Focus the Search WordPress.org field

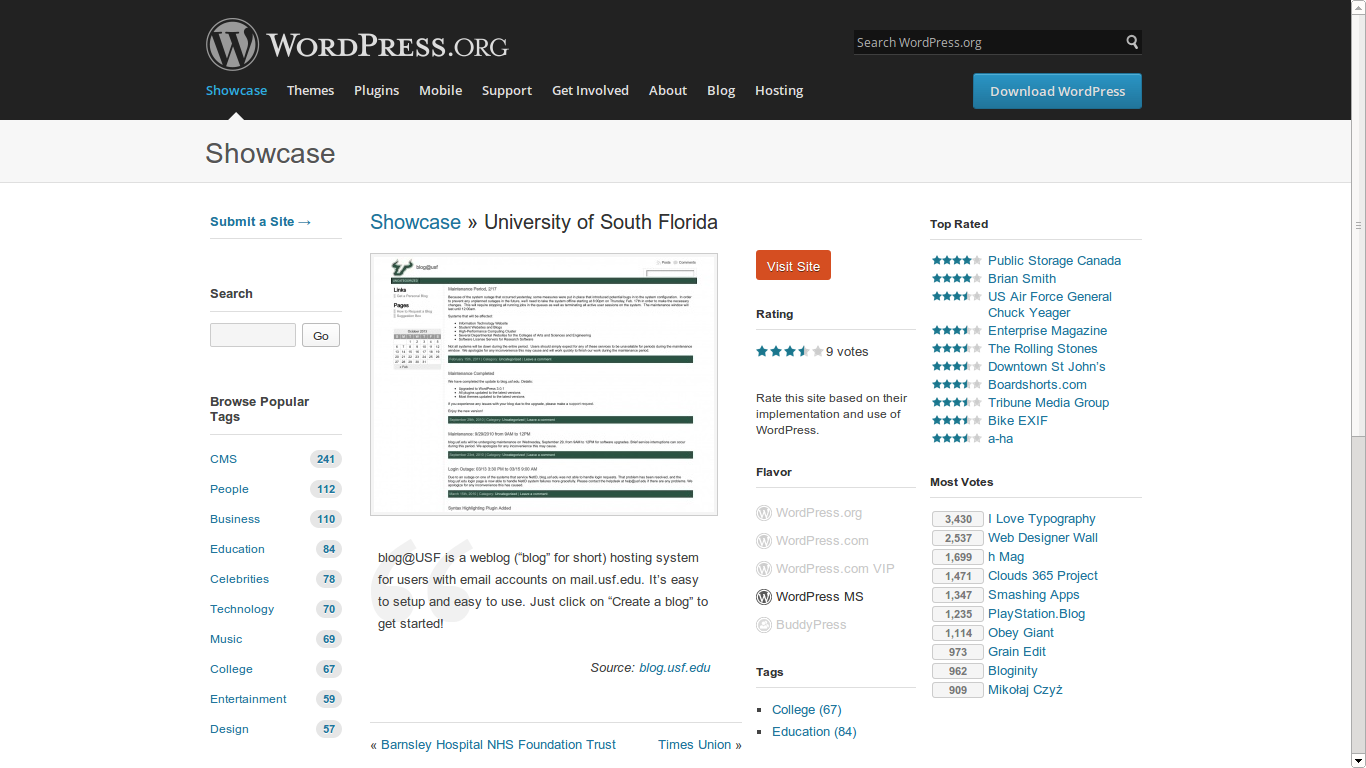coord(988,42)
